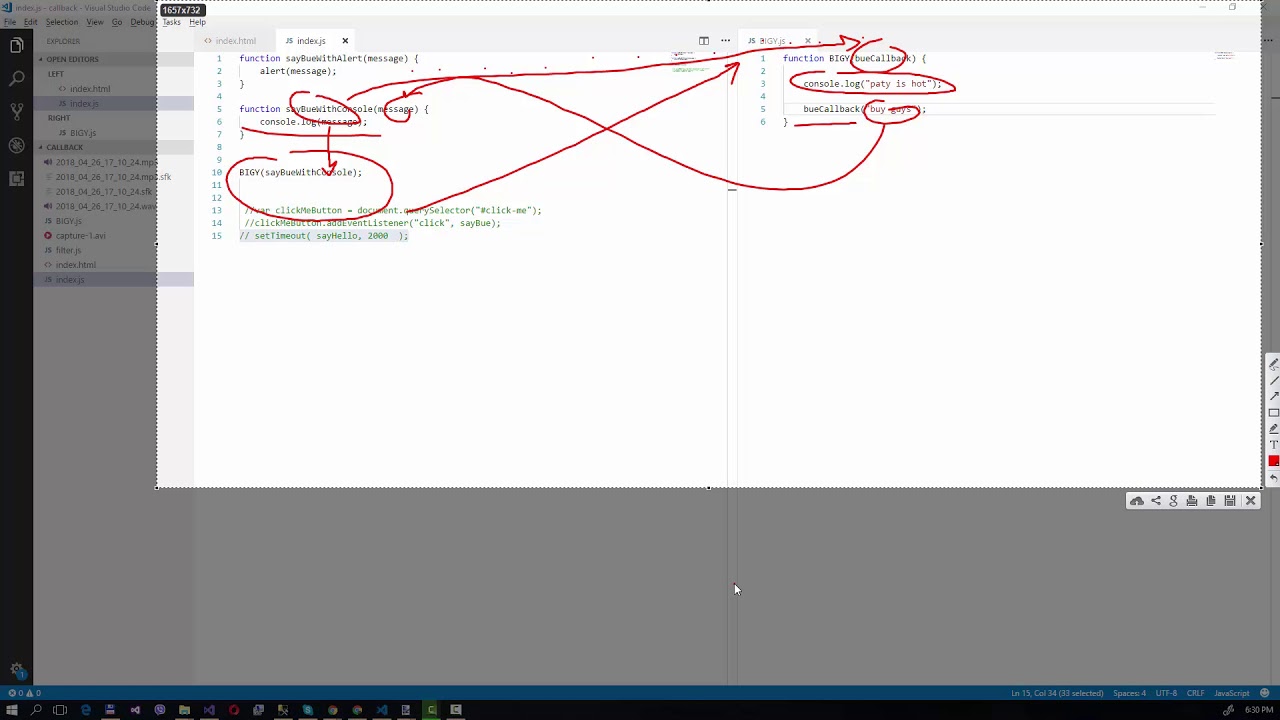
Task: Open Source Control view in activity bar
Action: (16, 111)
